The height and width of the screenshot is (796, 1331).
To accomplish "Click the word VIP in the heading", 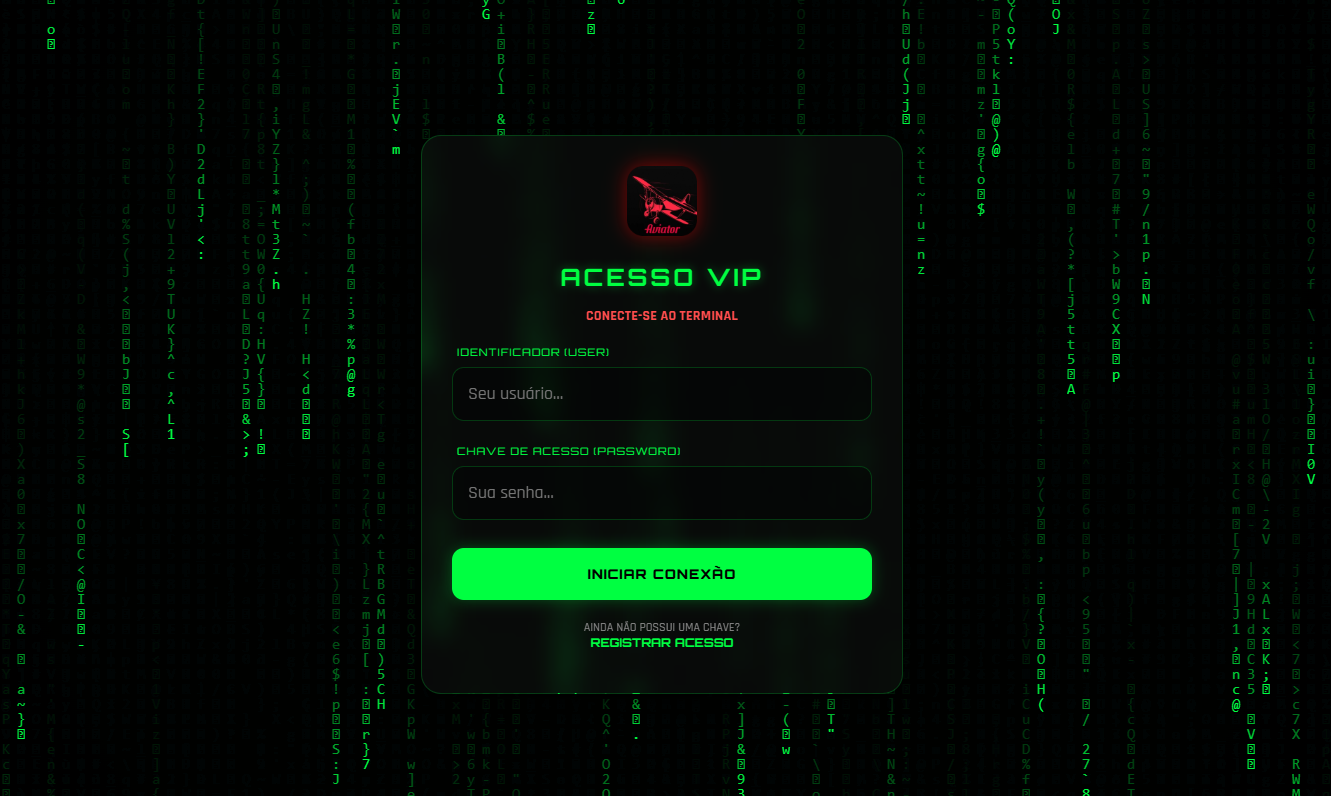I will 734,277.
